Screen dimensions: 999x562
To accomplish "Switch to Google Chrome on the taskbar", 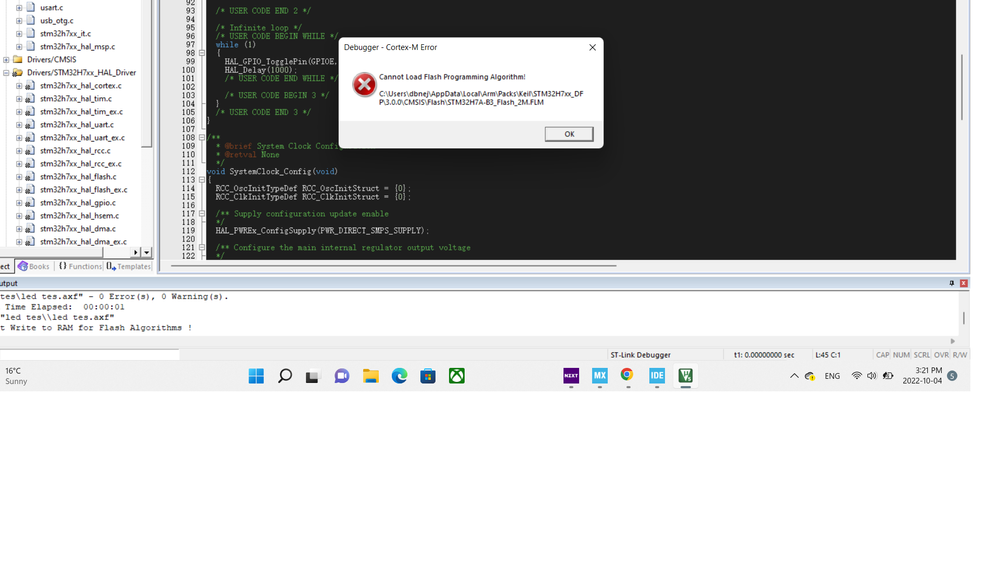I will (627, 375).
